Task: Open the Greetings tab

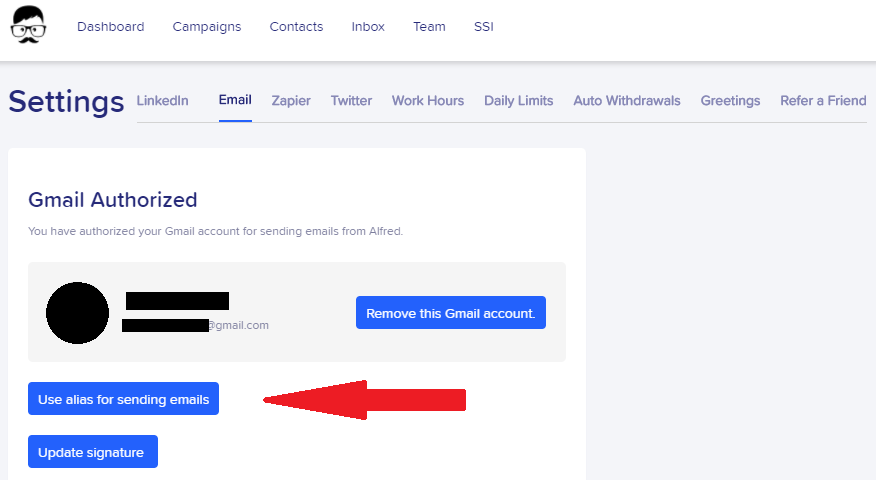Action: (x=730, y=101)
